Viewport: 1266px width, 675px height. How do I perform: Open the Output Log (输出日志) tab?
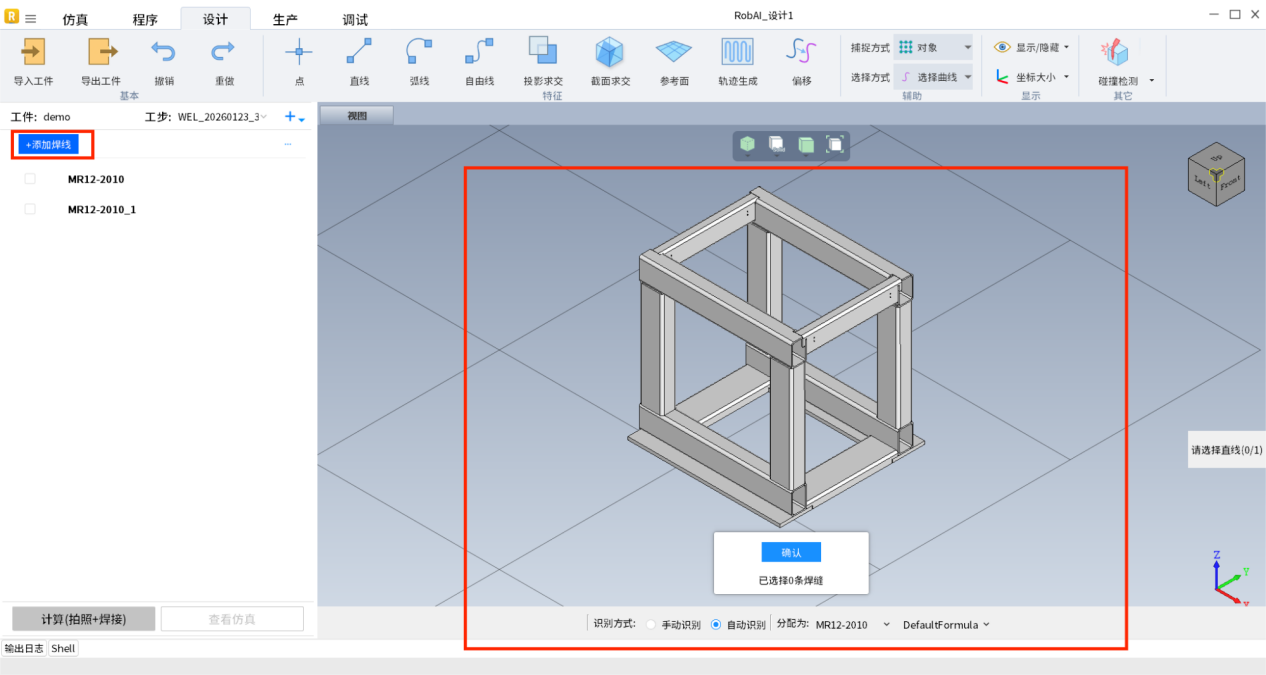(x=24, y=648)
